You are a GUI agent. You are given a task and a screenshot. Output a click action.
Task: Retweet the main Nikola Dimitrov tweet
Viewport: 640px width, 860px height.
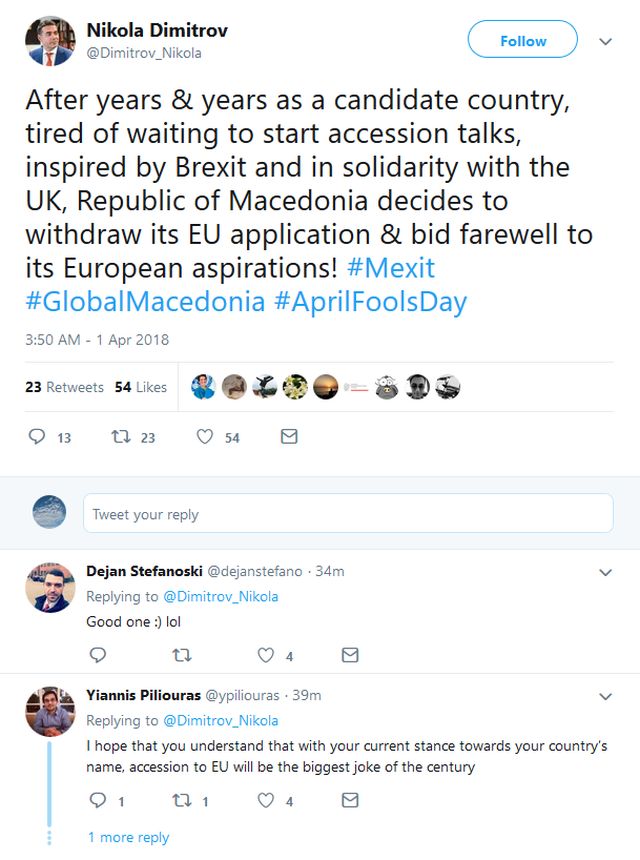click(121, 437)
